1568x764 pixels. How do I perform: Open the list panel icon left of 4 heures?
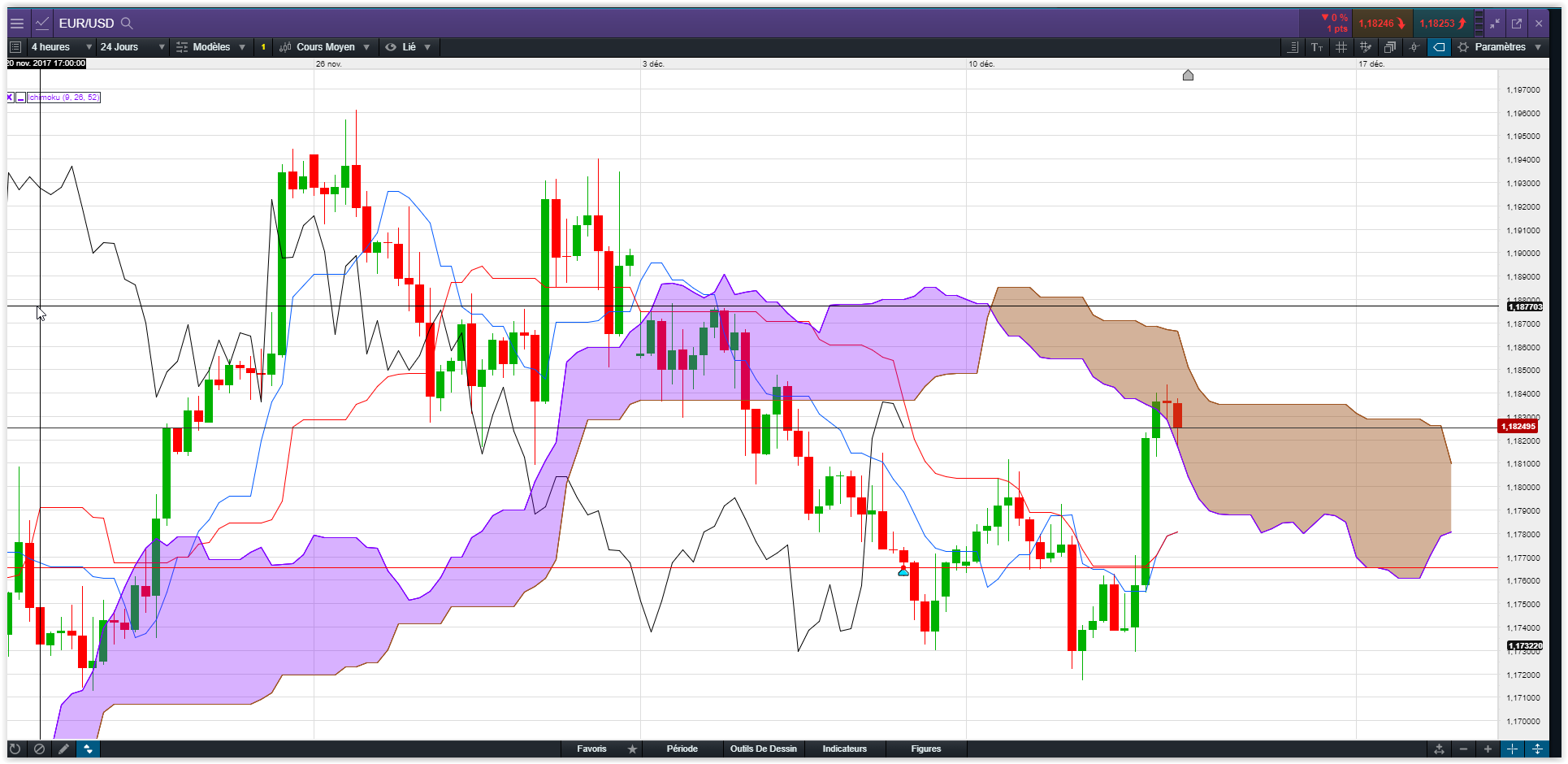(x=15, y=47)
